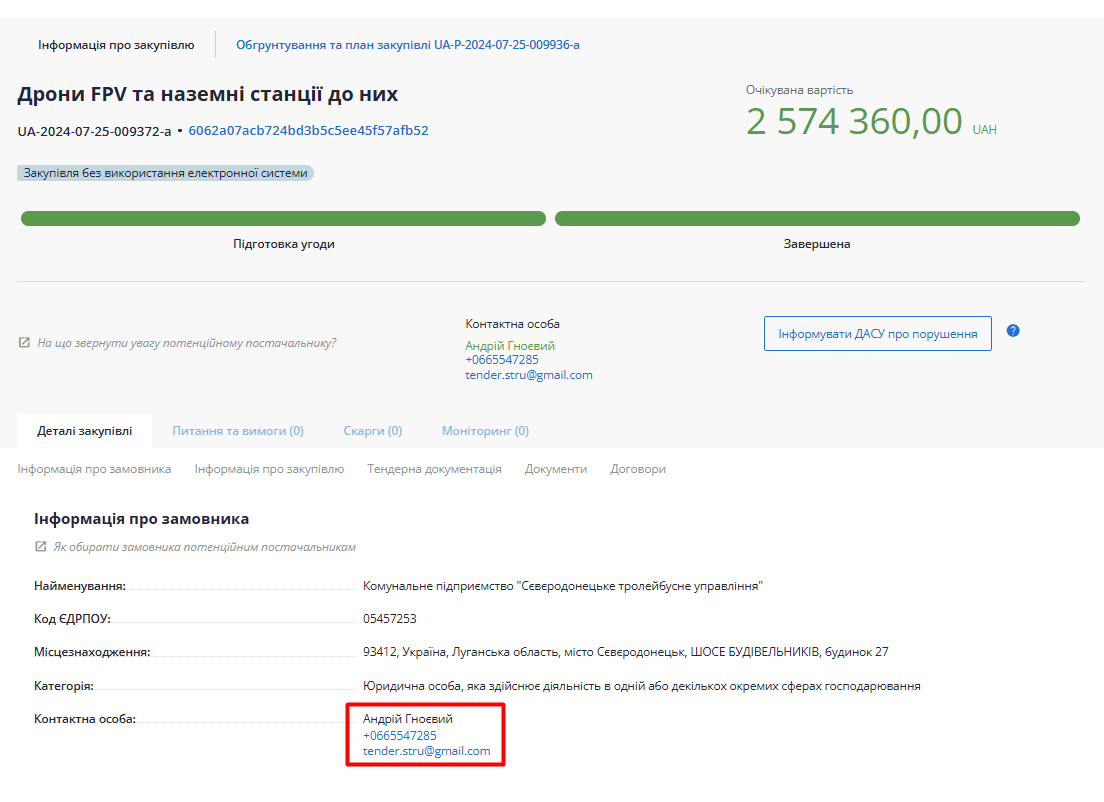The image size is (1104, 802).
Task: Switch to 'Питання та вимоги (0)' tab
Action: click(238, 431)
